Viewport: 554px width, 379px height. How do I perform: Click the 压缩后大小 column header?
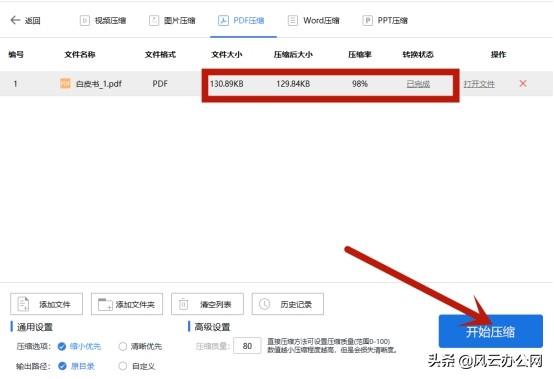coord(293,54)
